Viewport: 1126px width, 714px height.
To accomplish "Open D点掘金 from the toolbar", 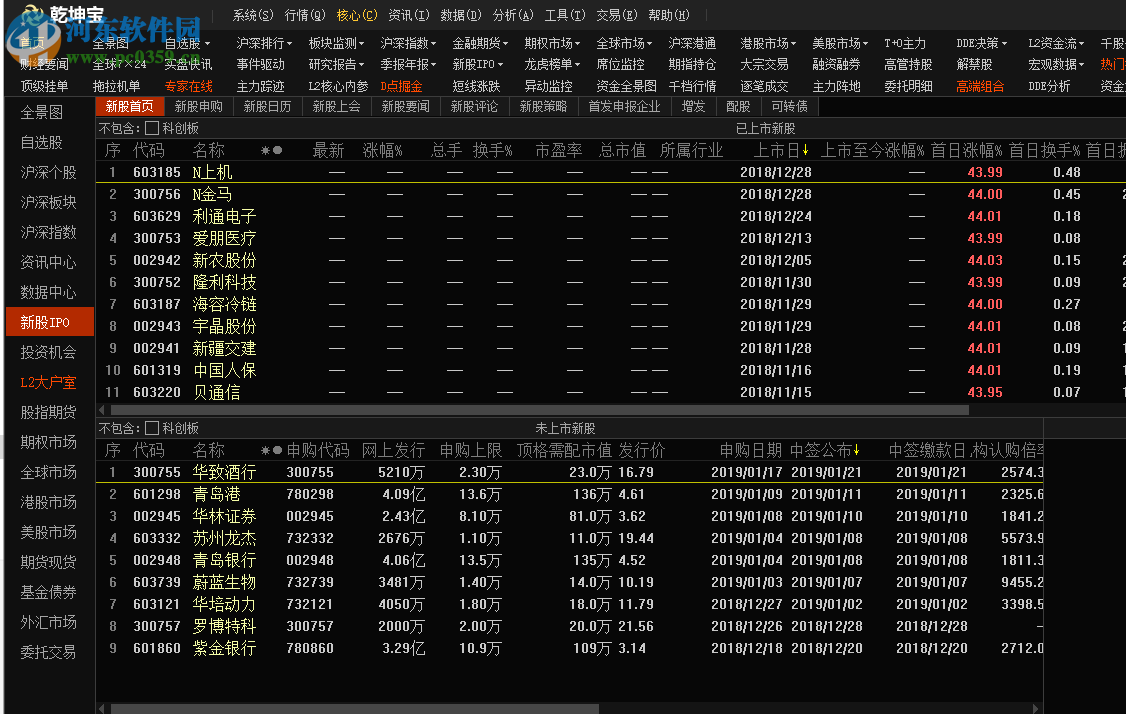I will coord(400,86).
